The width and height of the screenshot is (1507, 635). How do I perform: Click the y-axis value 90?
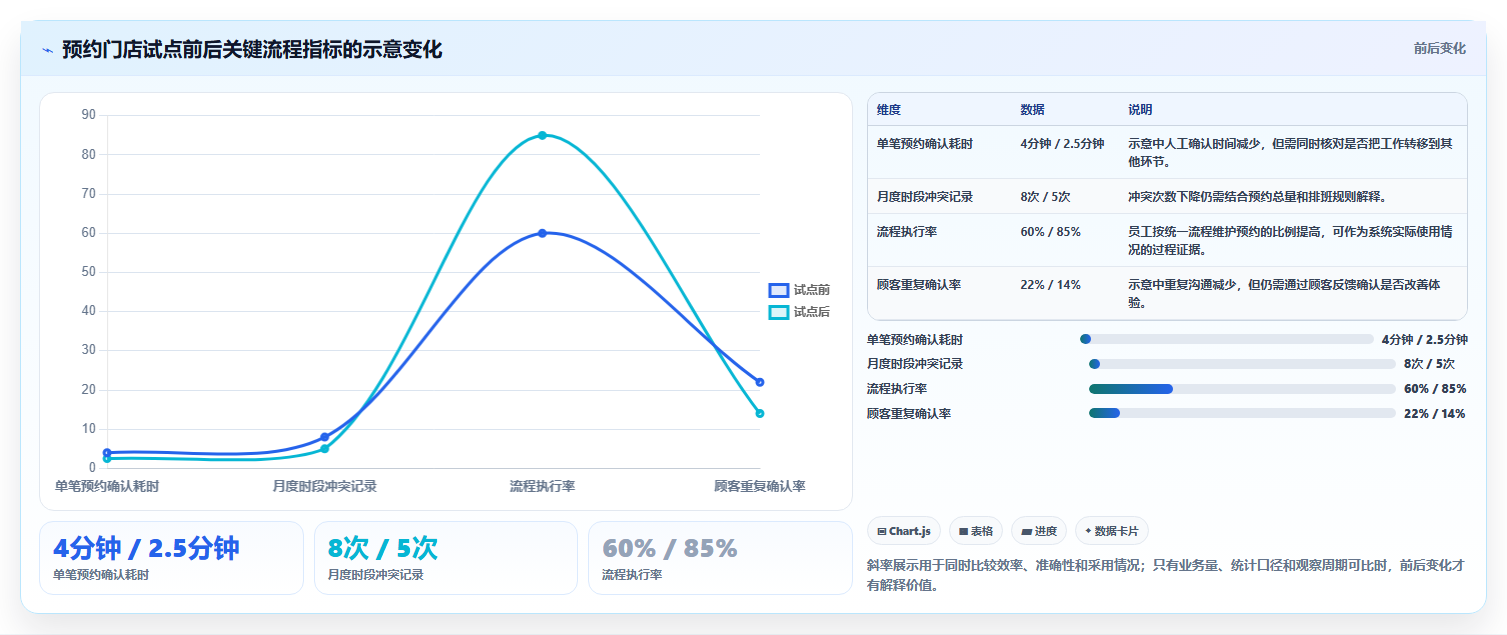coord(89,115)
